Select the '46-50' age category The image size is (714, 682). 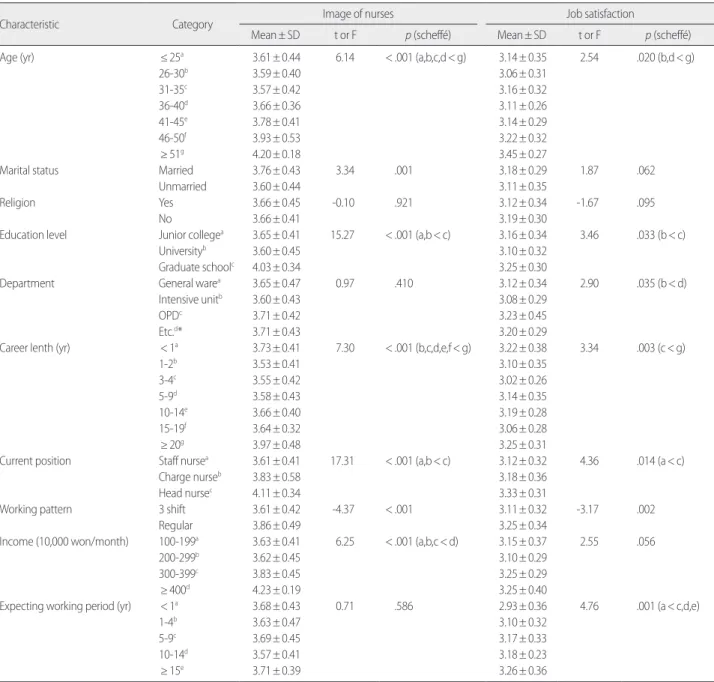pos(173,138)
